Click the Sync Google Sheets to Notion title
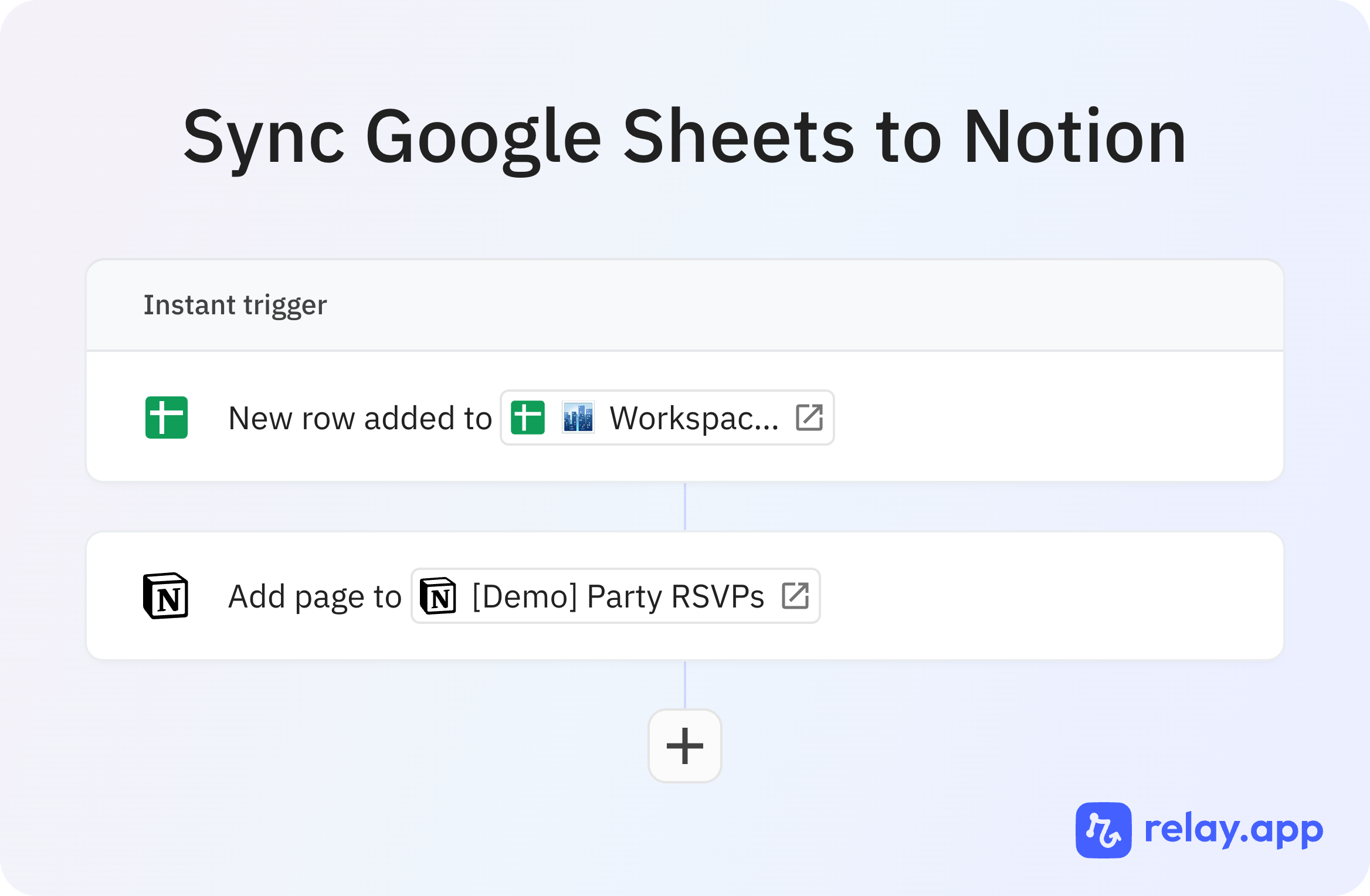The height and width of the screenshot is (896, 1370). coord(684,138)
